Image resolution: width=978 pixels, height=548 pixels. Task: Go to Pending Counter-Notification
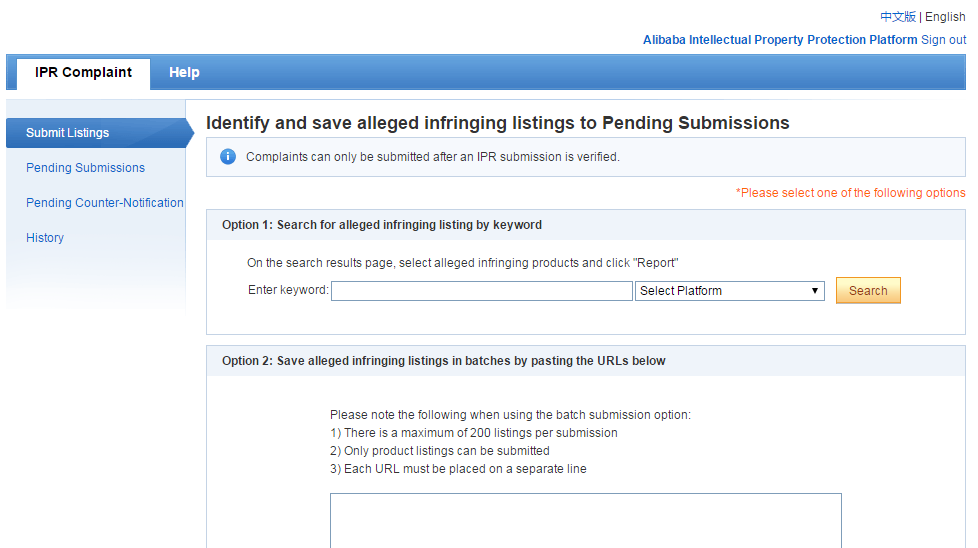pos(105,203)
